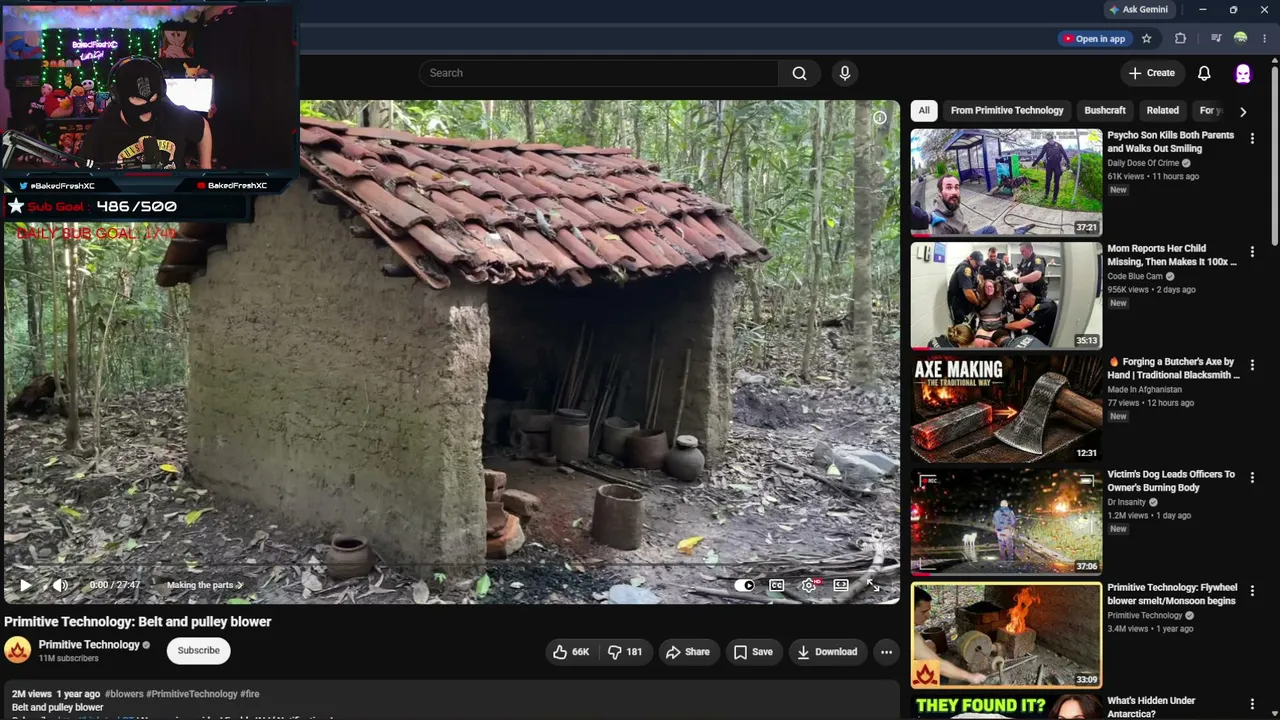The image size is (1280, 720).
Task: Show more filter chips with the arrow
Action: 1243,112
